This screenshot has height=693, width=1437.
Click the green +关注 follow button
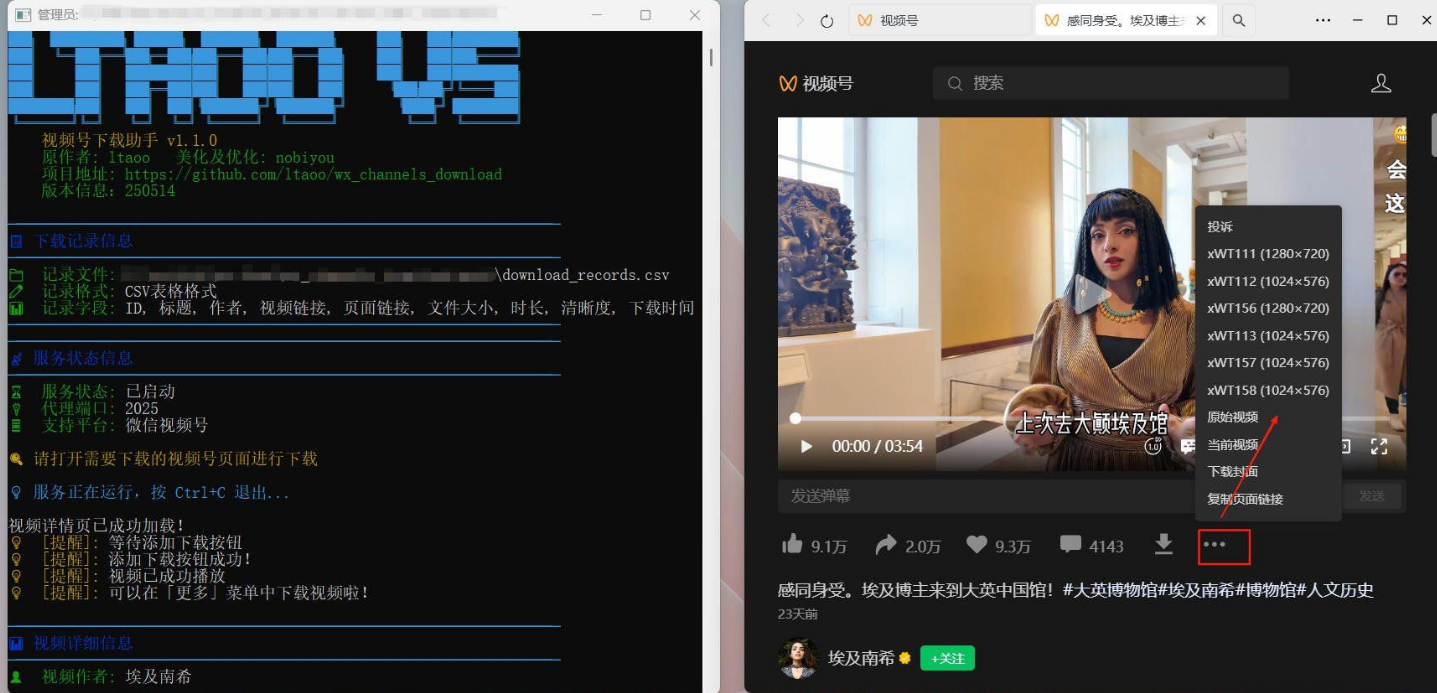947,658
